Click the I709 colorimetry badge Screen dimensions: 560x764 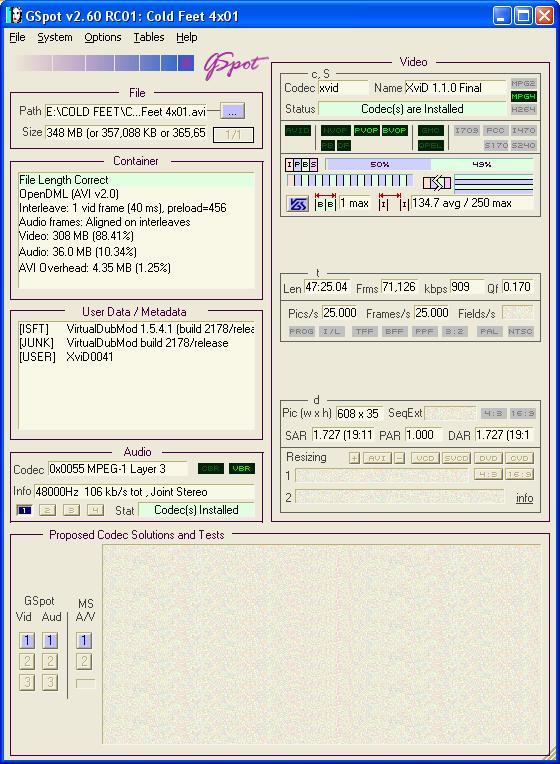pos(467,131)
